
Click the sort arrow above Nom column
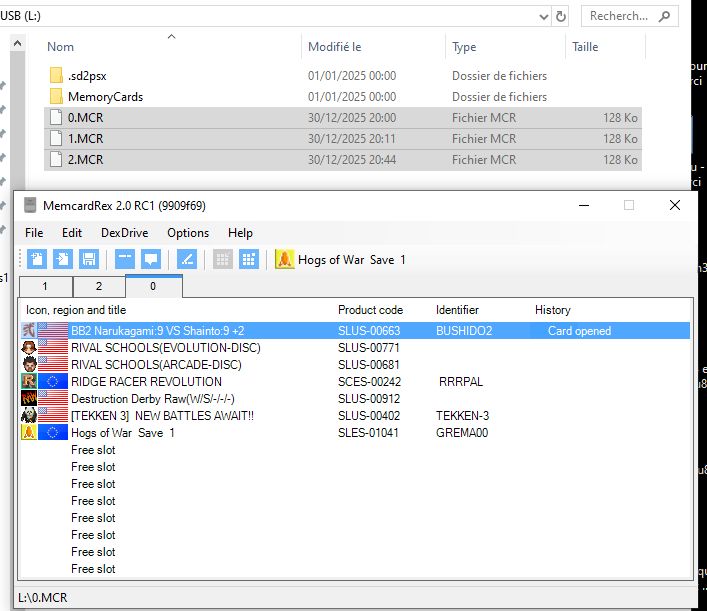pyautogui.click(x=171, y=37)
